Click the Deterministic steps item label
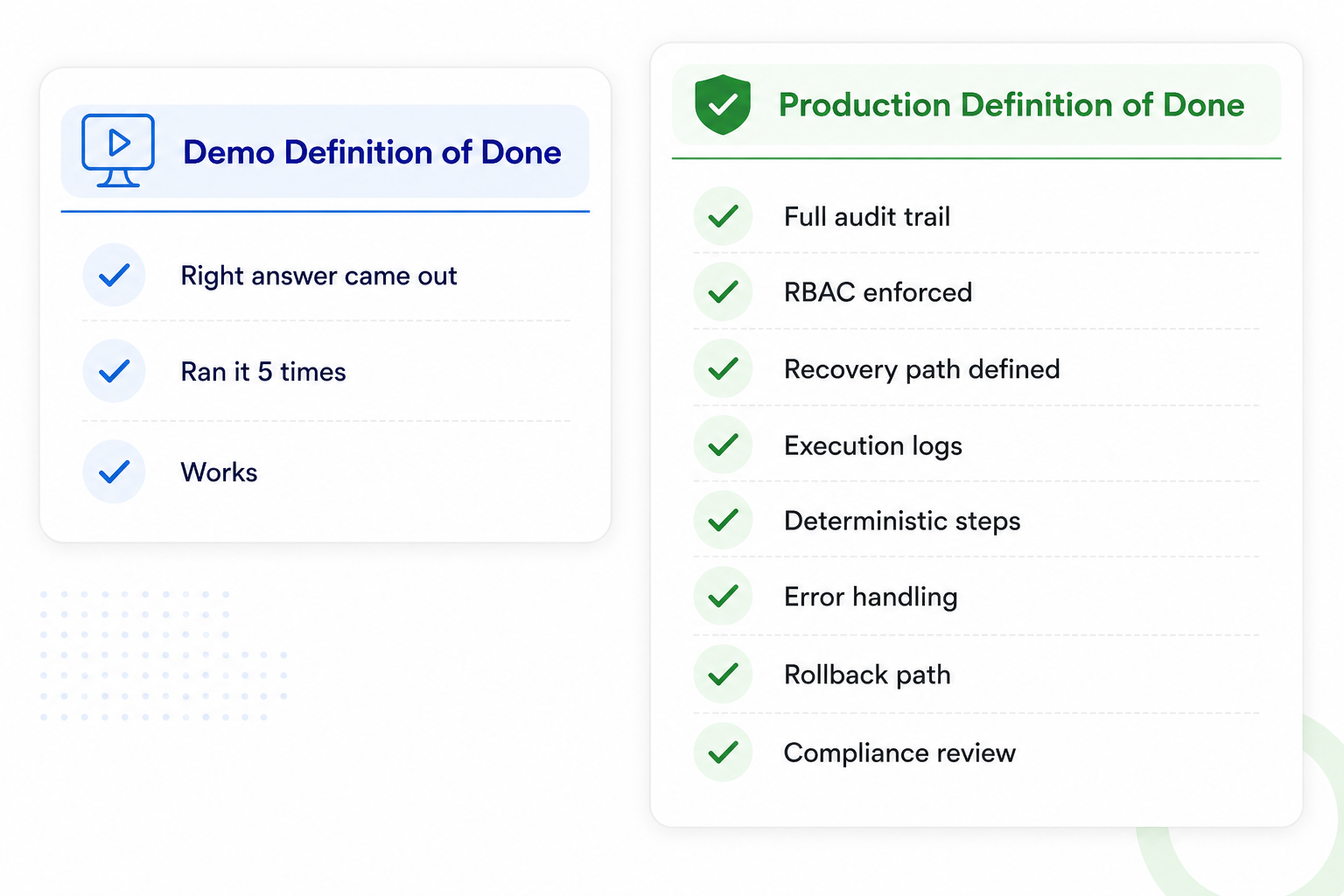The image size is (1344, 896). tap(902, 521)
